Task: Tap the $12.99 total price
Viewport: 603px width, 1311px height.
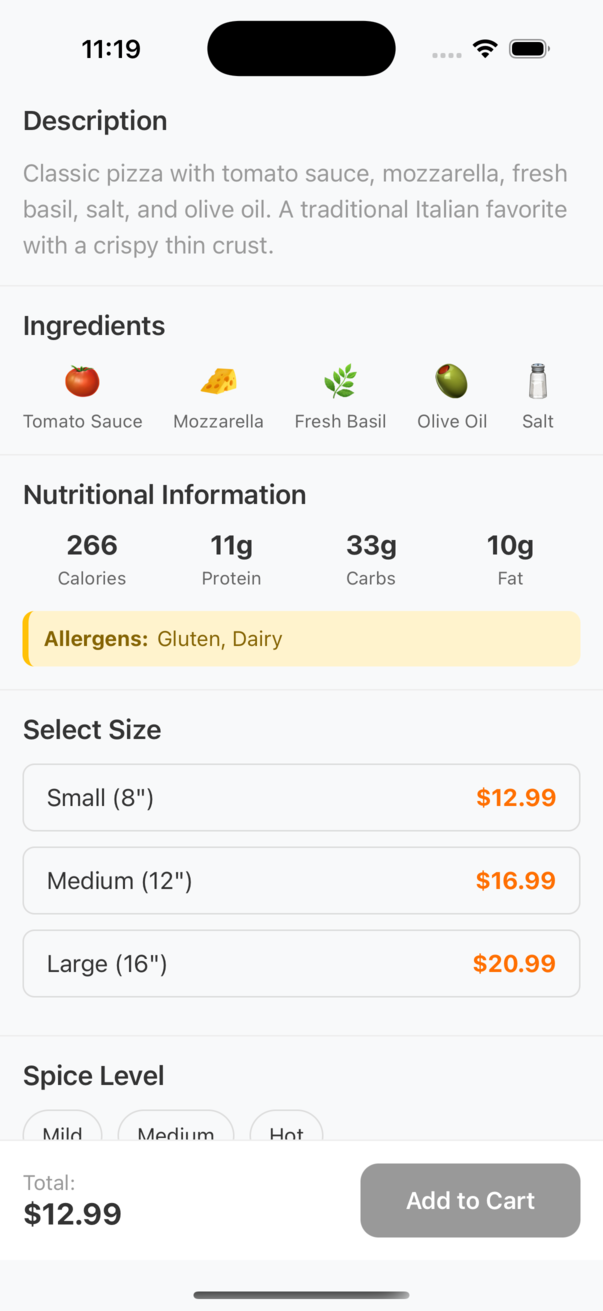Action: click(72, 1214)
